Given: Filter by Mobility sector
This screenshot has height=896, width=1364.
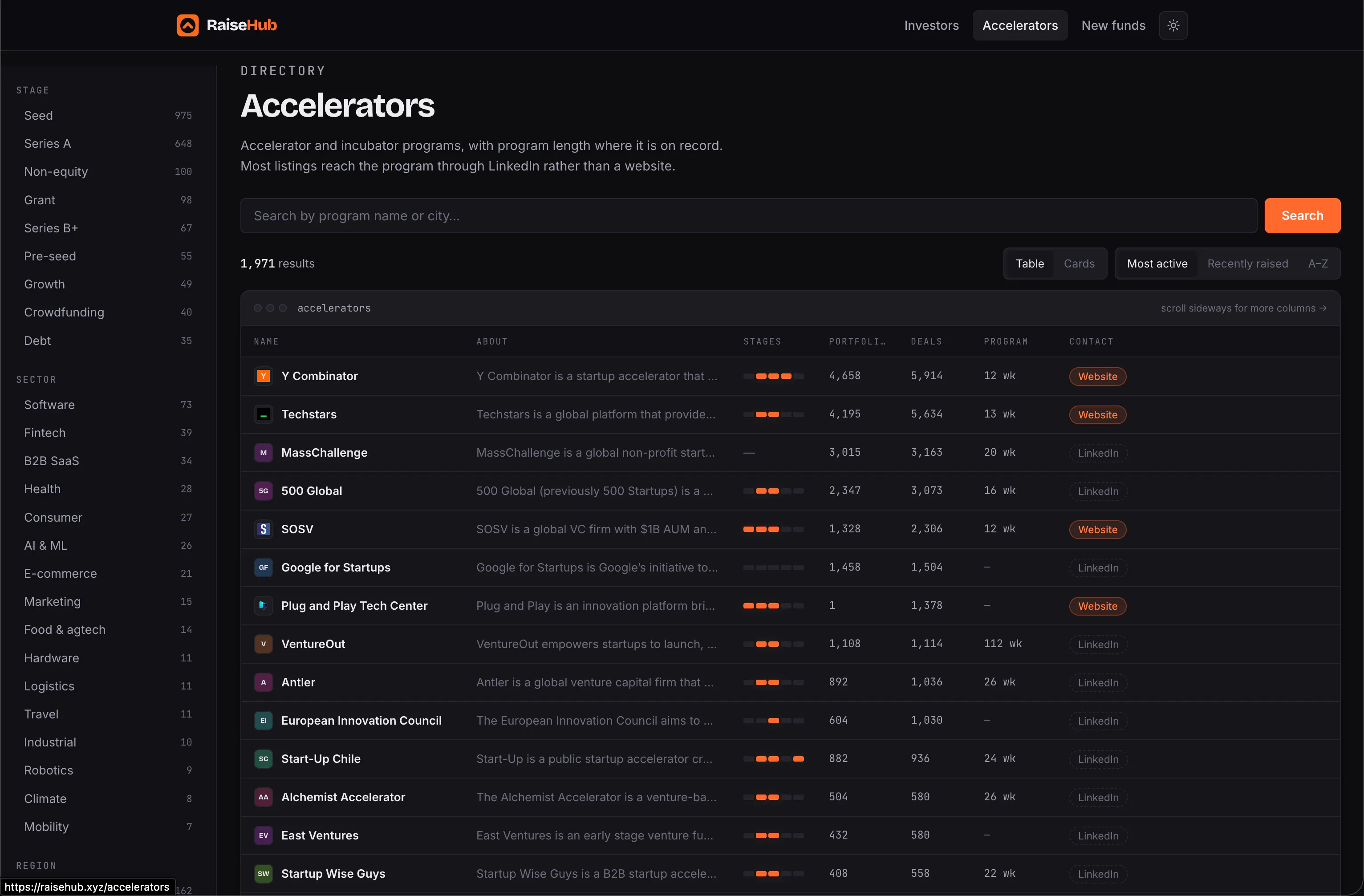Looking at the screenshot, I should coord(108,827).
